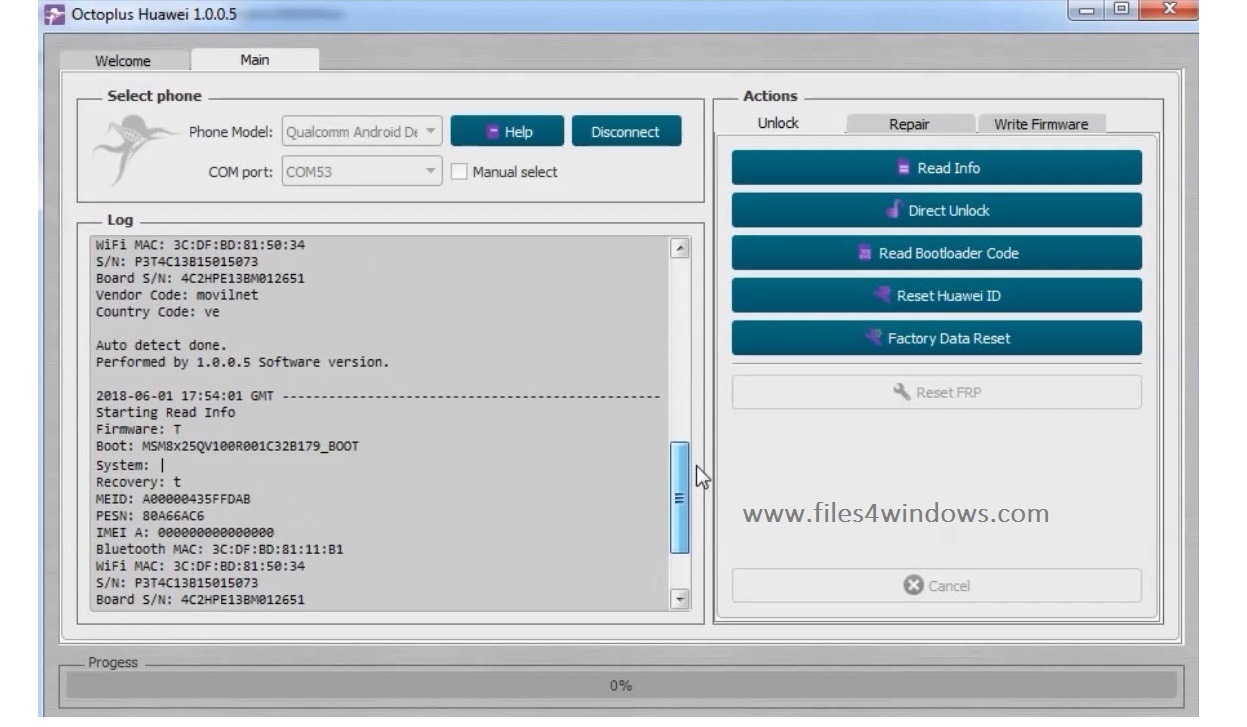This screenshot has width=1247, height=727.
Task: Click log line 'IMEI A: 000000000000000'
Action: [185, 532]
